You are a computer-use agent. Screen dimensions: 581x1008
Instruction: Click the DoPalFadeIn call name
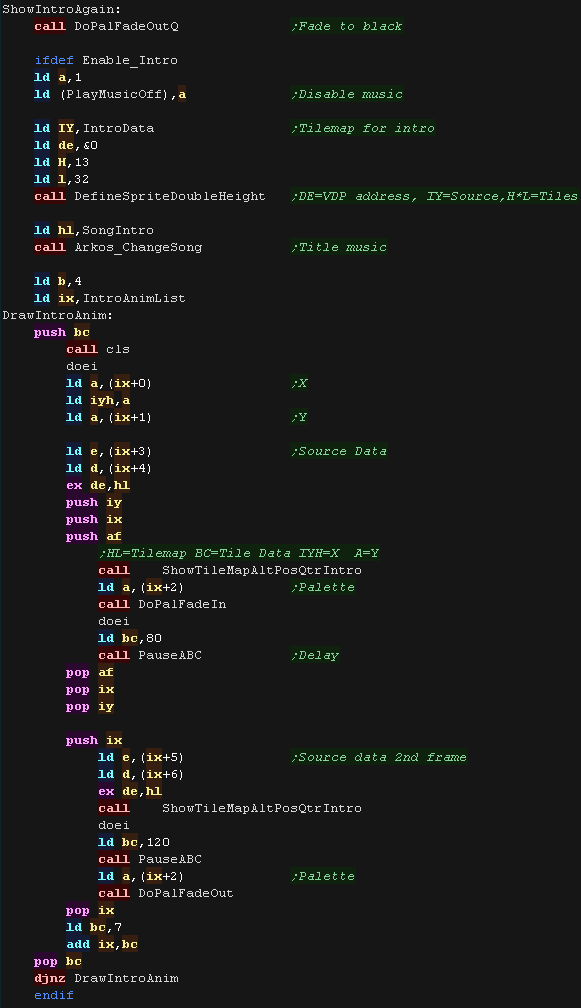[x=182, y=604]
